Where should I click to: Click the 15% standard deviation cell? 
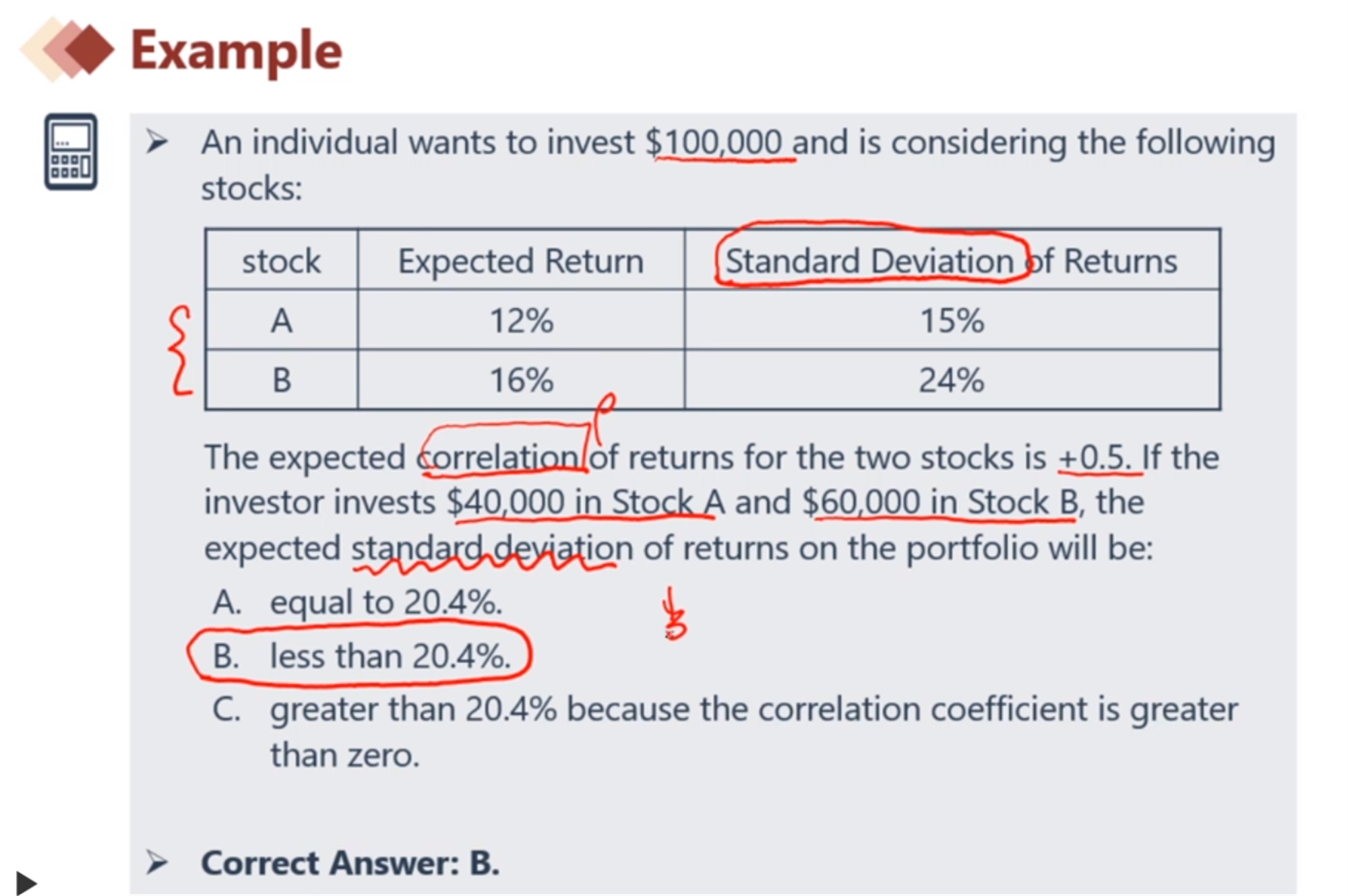pyautogui.click(x=952, y=320)
